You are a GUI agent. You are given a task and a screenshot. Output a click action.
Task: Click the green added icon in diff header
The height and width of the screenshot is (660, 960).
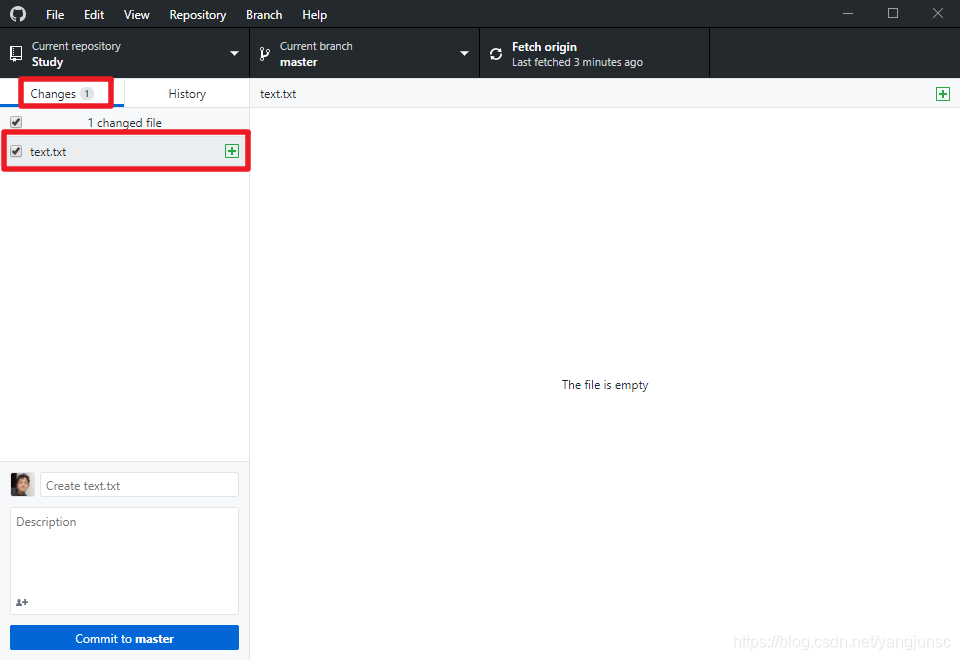pyautogui.click(x=943, y=94)
